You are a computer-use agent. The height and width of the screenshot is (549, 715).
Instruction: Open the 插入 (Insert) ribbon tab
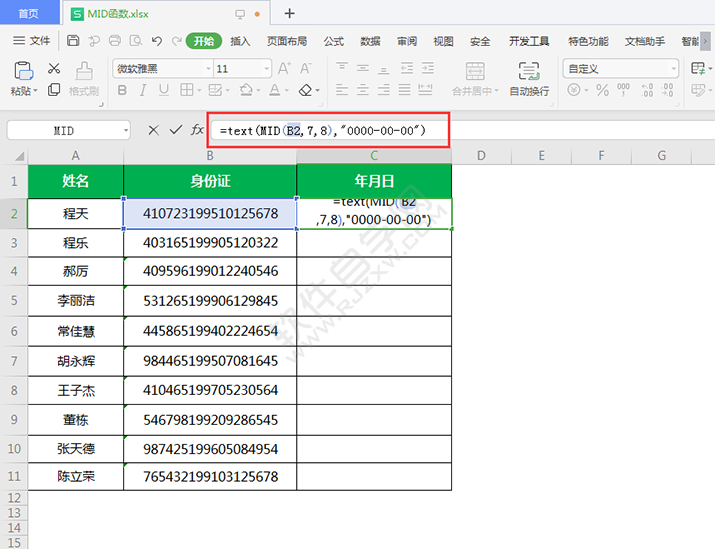click(x=240, y=41)
